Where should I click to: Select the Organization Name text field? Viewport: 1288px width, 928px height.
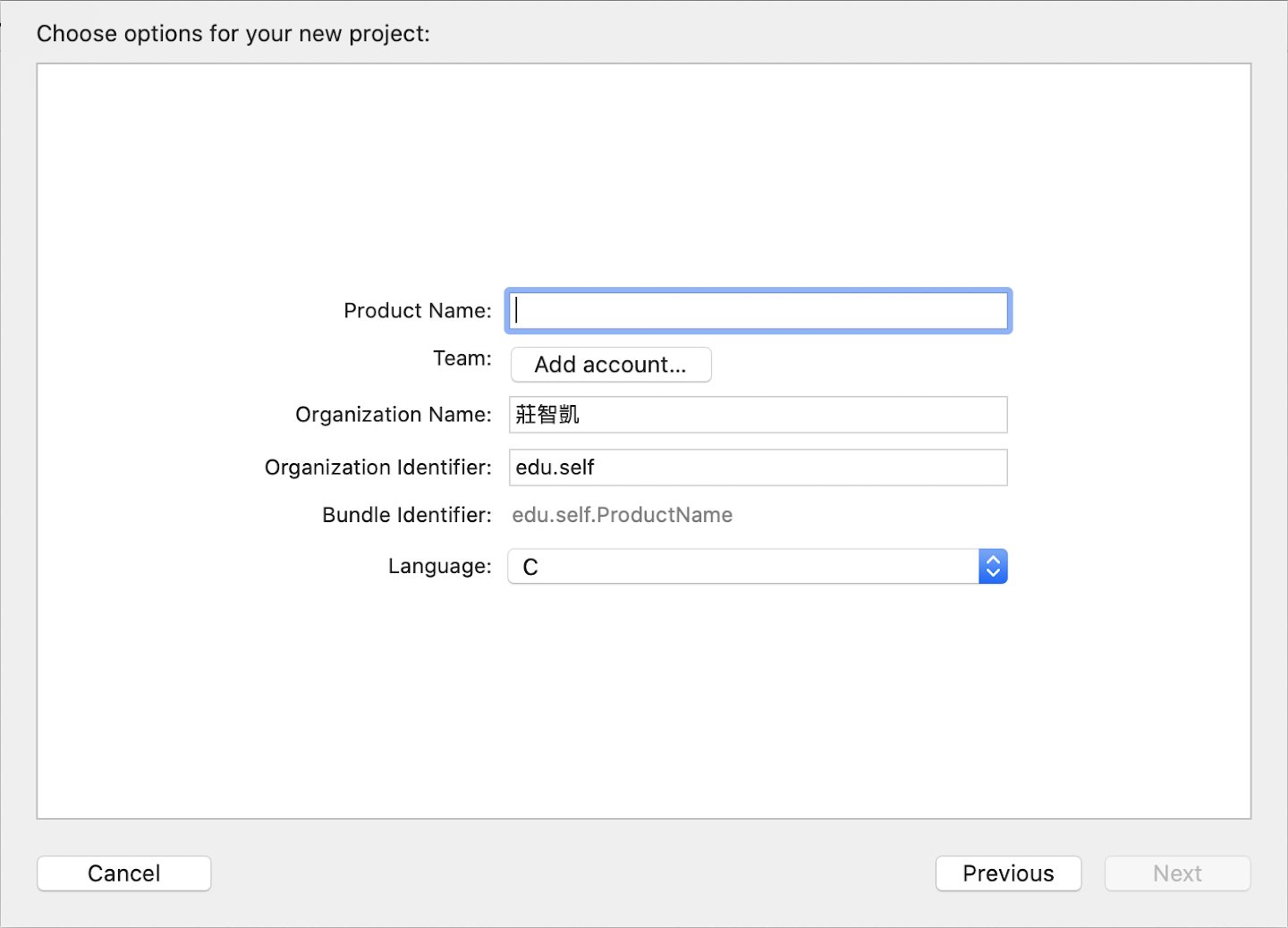757,414
